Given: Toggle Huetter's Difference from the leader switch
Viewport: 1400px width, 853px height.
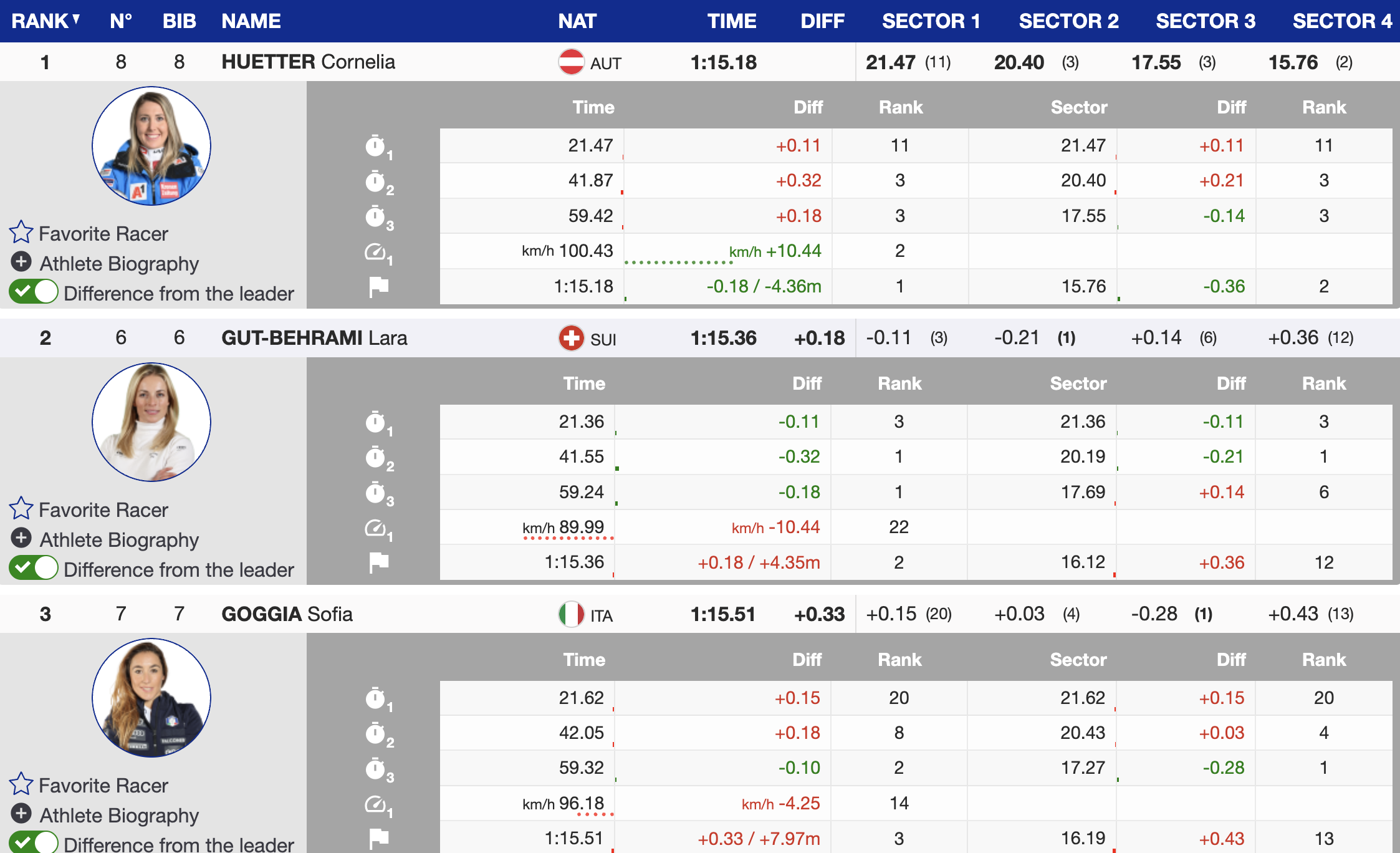Looking at the screenshot, I should pos(34,292).
